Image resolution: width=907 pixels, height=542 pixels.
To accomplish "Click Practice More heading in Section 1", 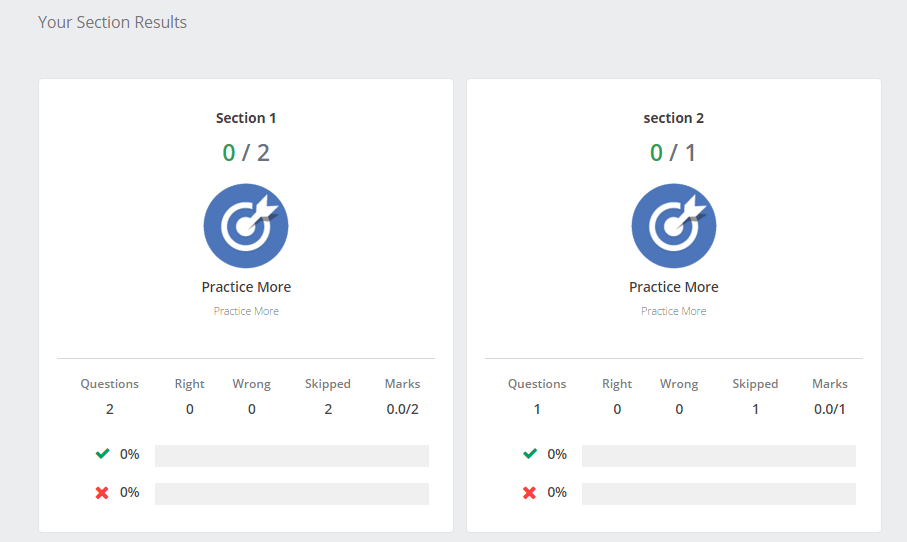I will (246, 287).
